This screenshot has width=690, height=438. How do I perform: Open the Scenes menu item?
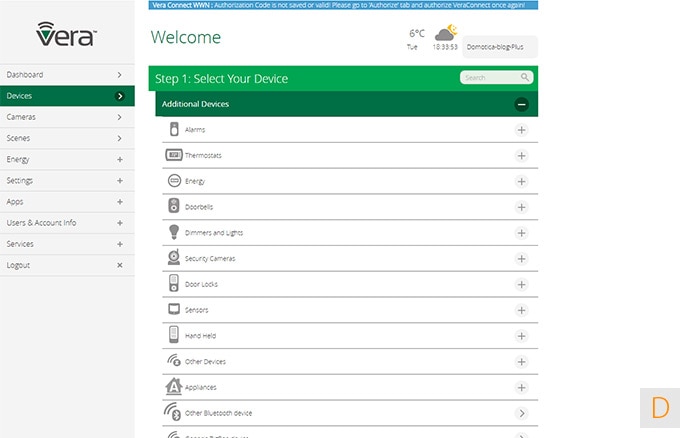click(x=67, y=138)
